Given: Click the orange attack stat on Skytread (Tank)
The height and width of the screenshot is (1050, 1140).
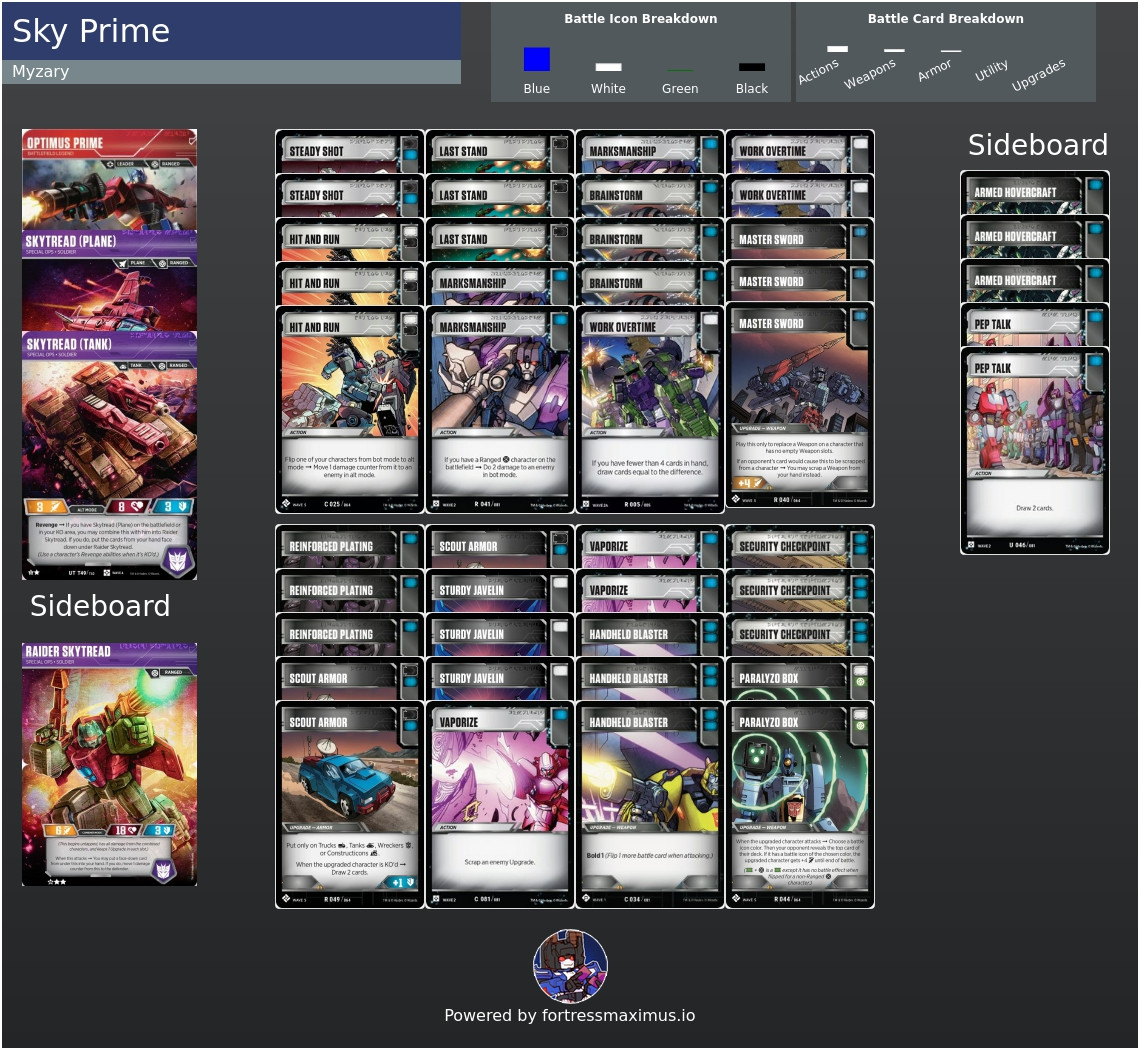Looking at the screenshot, I should [x=47, y=506].
